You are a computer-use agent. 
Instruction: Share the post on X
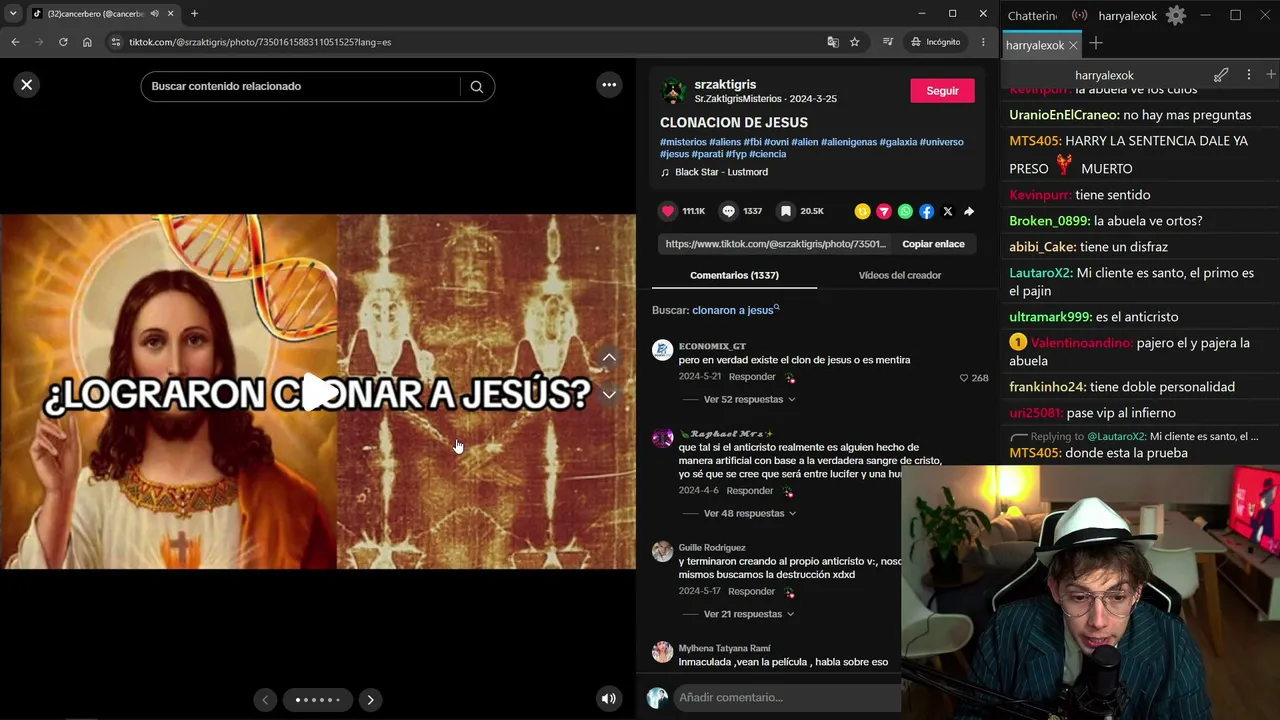[948, 211]
